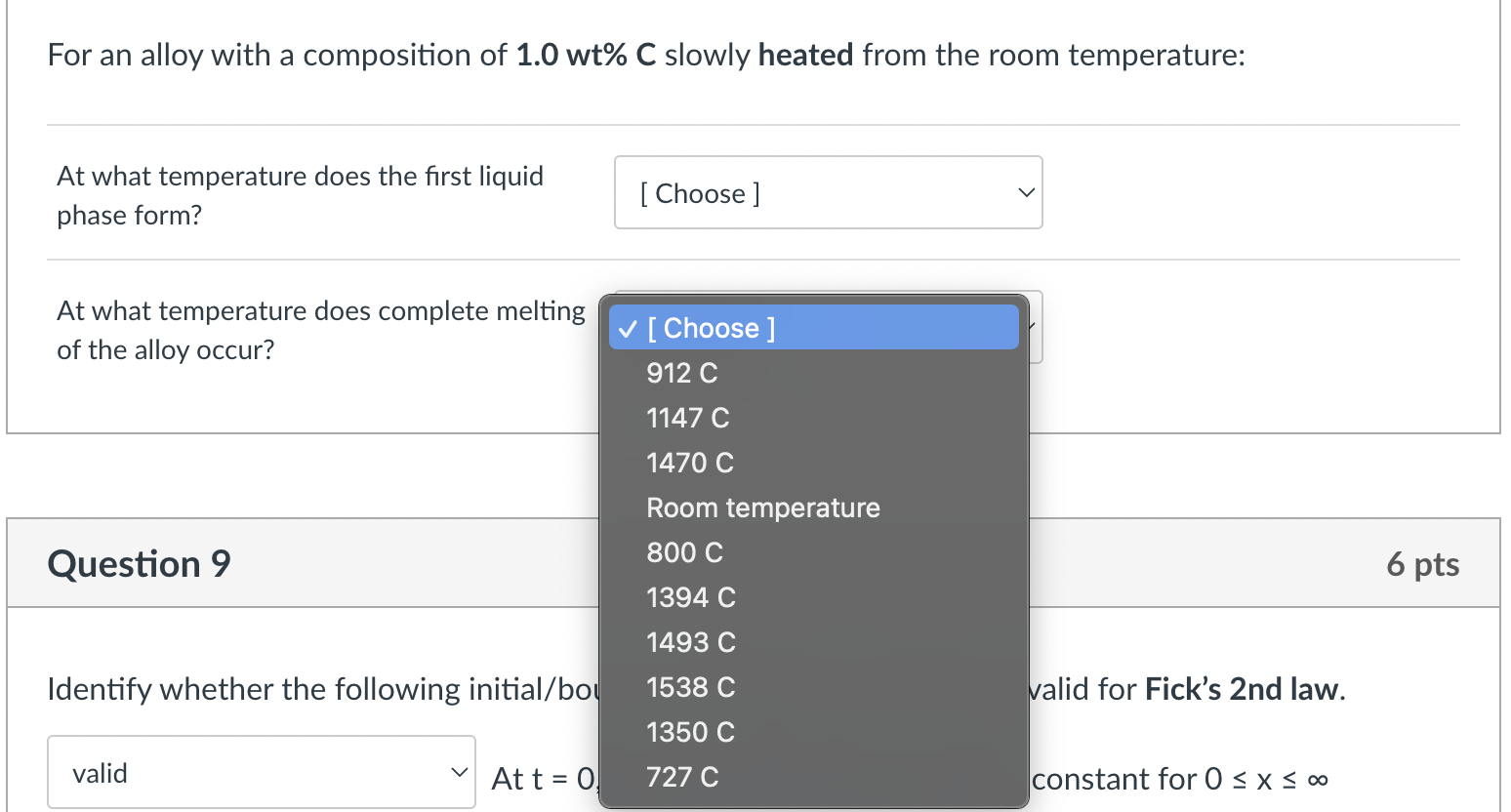Select 800 C in the dropdown list
The width and height of the screenshot is (1511, 812).
(x=684, y=552)
